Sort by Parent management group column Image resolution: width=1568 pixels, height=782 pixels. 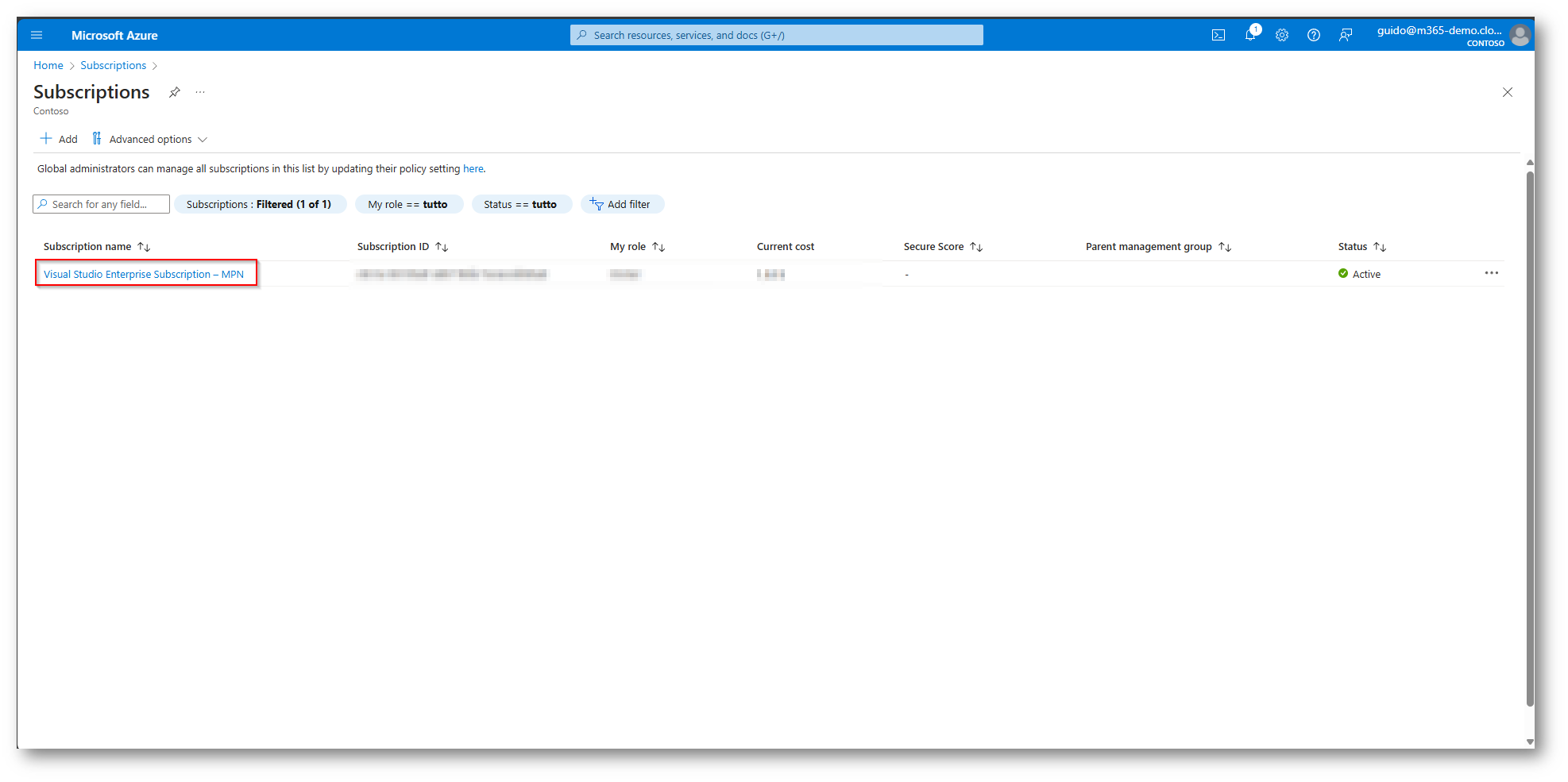pos(1158,247)
